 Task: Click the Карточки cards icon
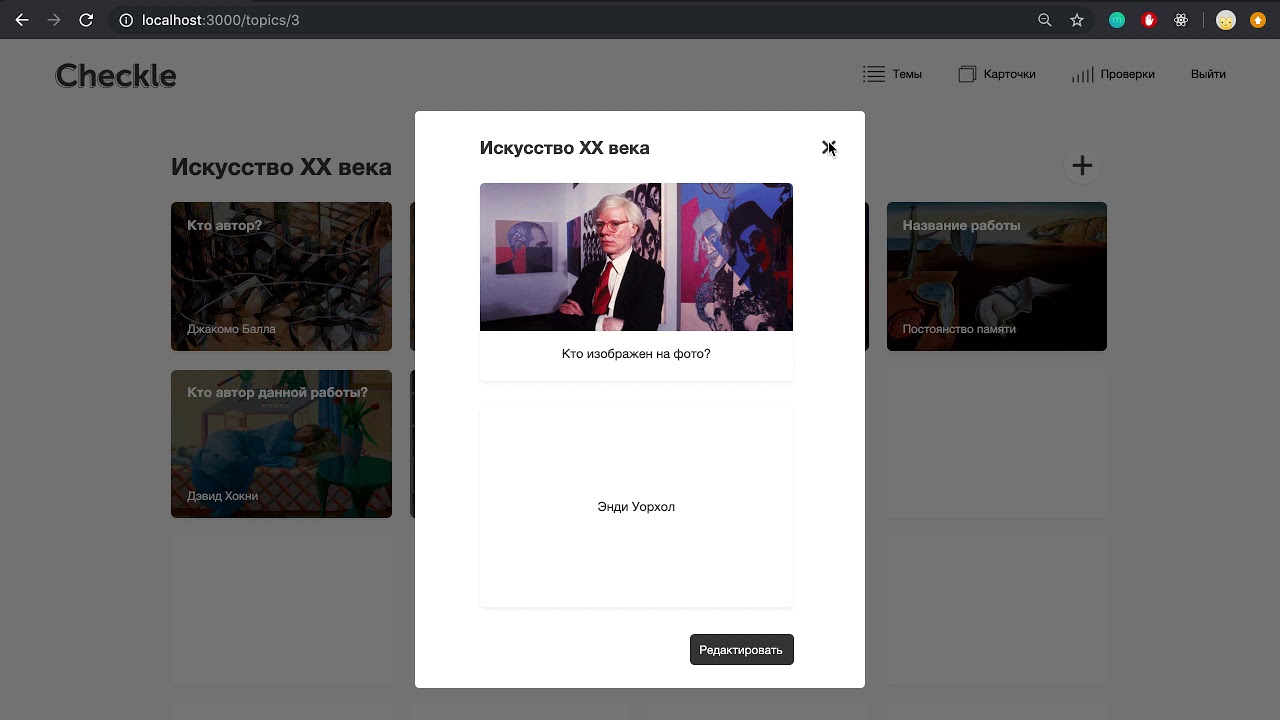pos(967,74)
